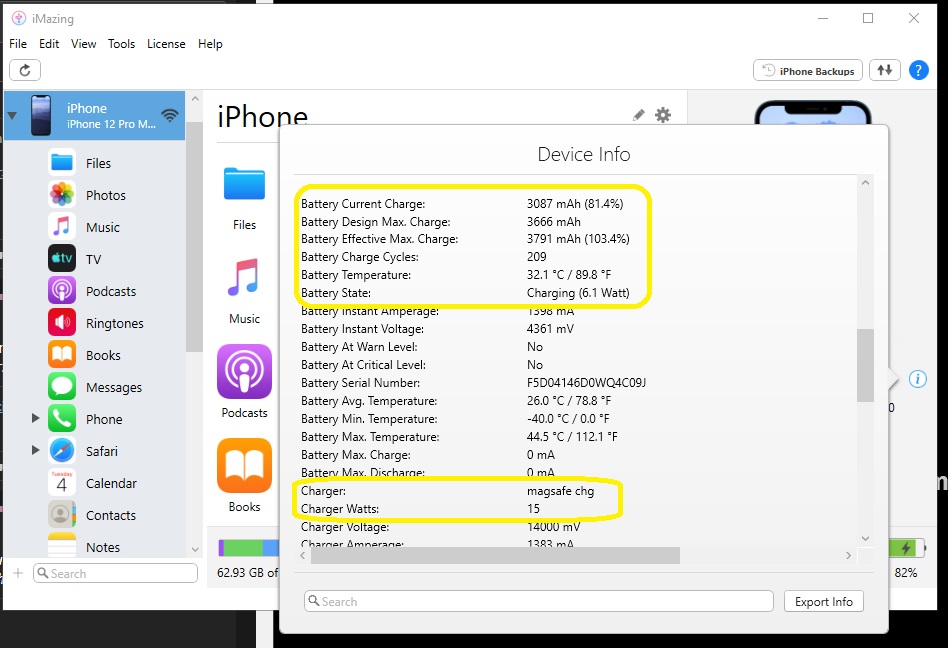Open the Tools menu
Screen dimensions: 948x648
pos(122,44)
